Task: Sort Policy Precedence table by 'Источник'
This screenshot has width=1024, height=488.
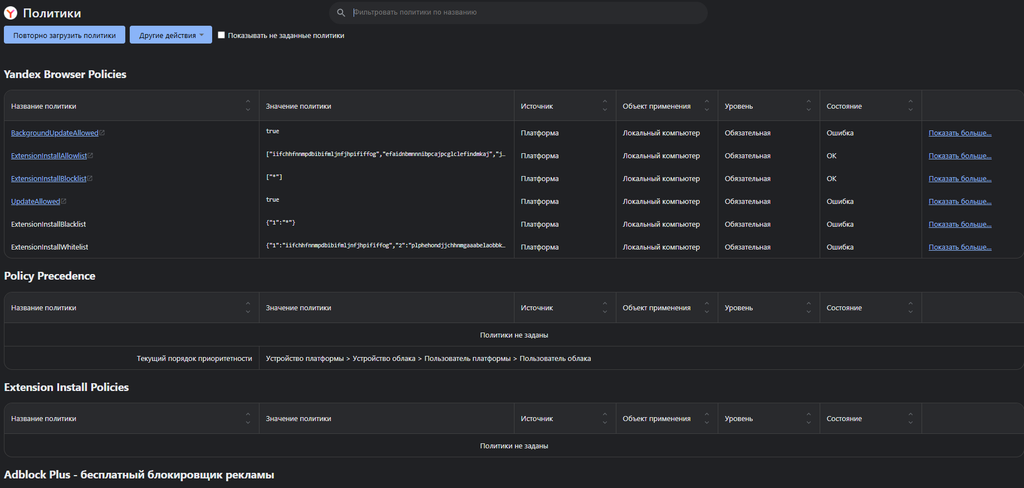Action: coord(605,308)
